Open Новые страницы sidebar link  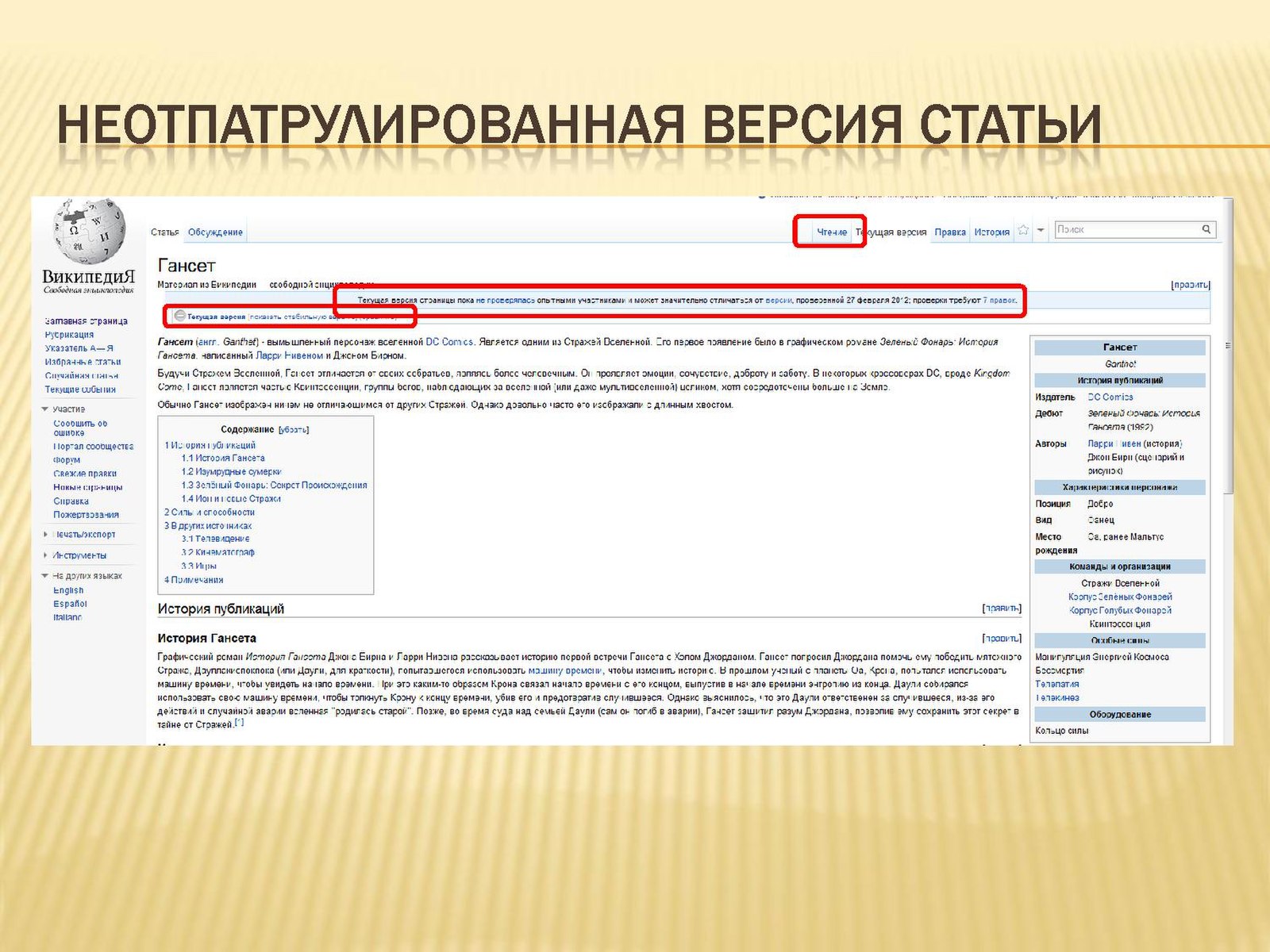88,487
